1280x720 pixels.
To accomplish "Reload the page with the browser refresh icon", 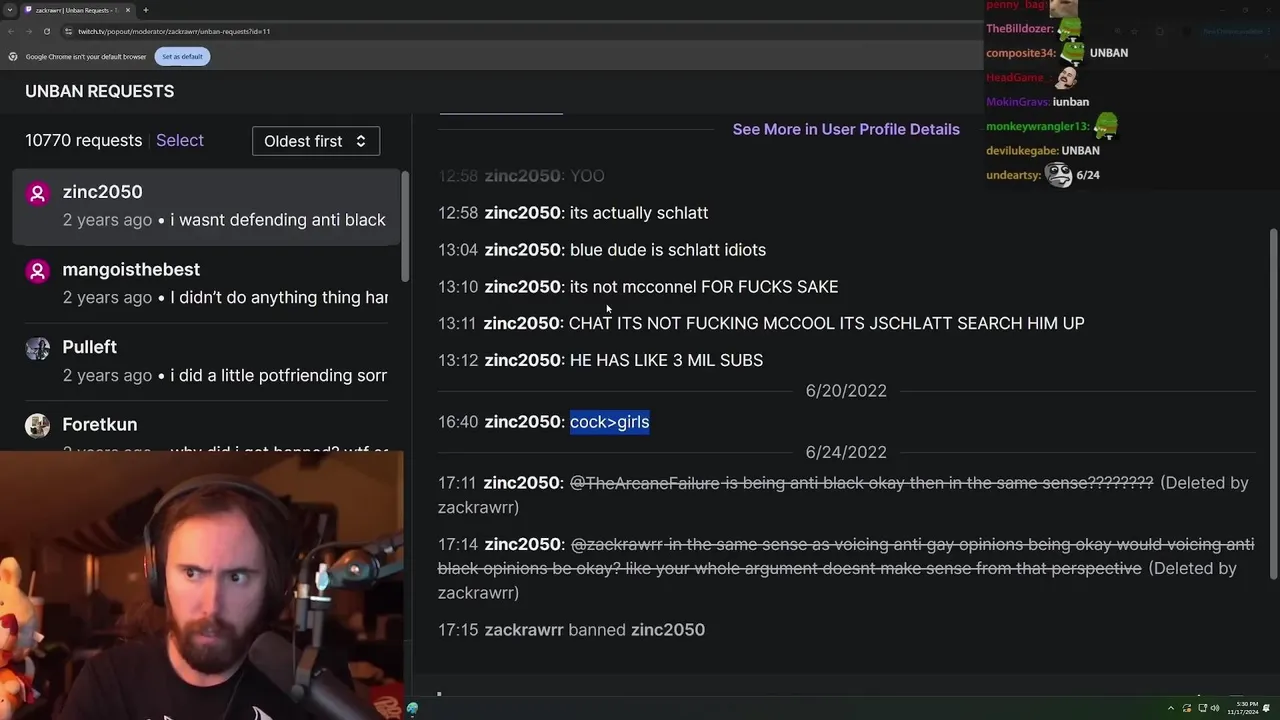I will [x=46, y=31].
